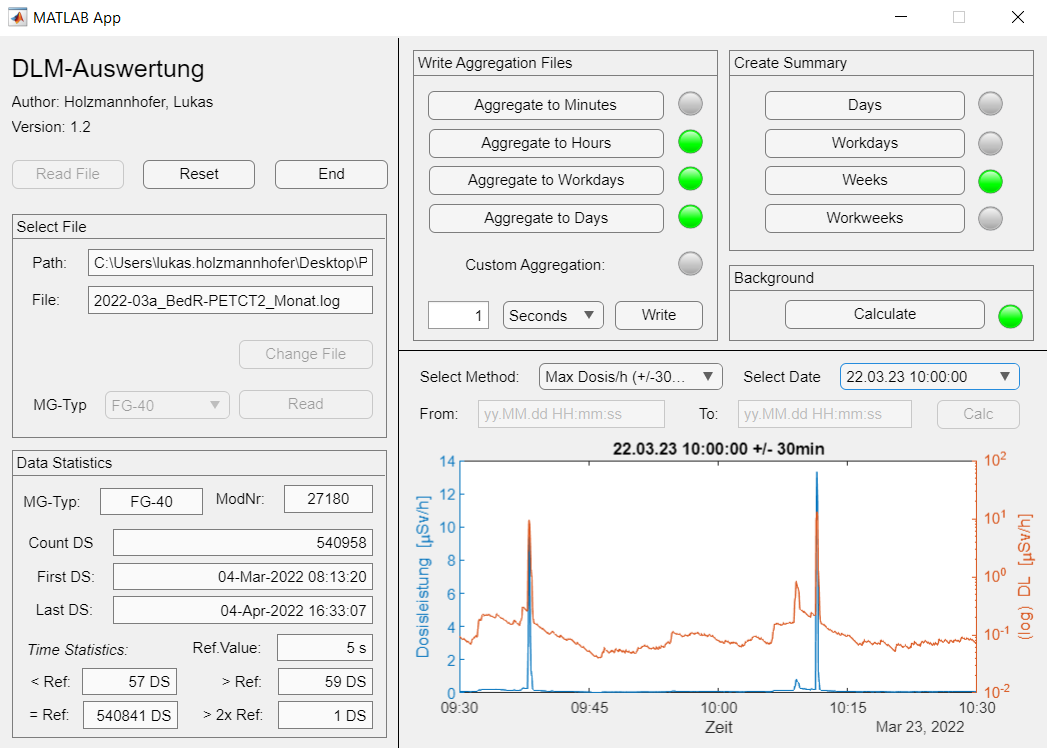Open the disabled MG-Typ FG-40 dropdown
The width and height of the screenshot is (1047, 748).
pos(167,405)
